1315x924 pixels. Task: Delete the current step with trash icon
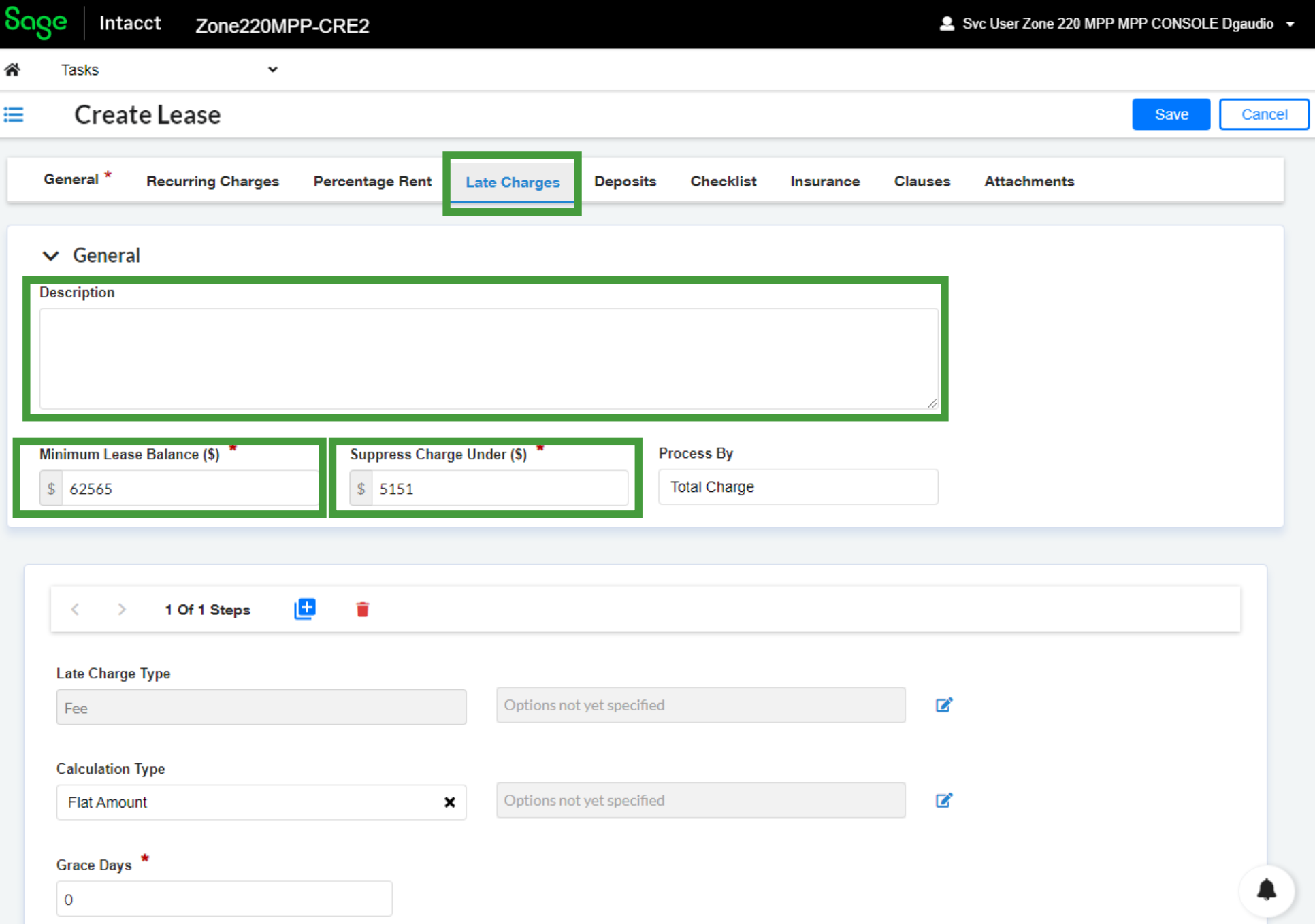pos(362,610)
